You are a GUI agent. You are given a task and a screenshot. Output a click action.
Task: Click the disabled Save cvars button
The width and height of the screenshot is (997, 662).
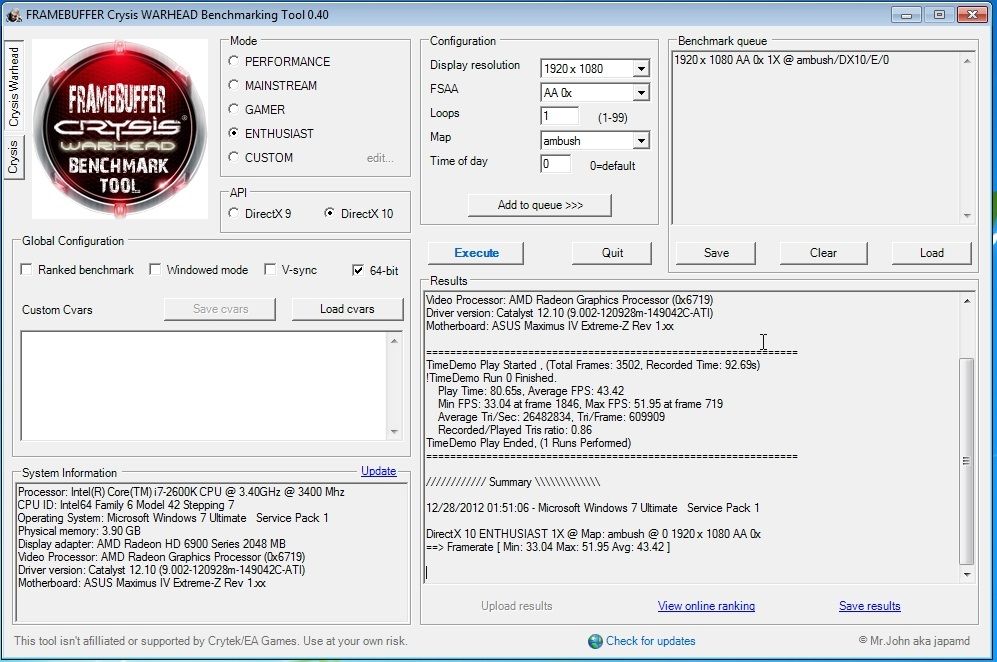[220, 309]
